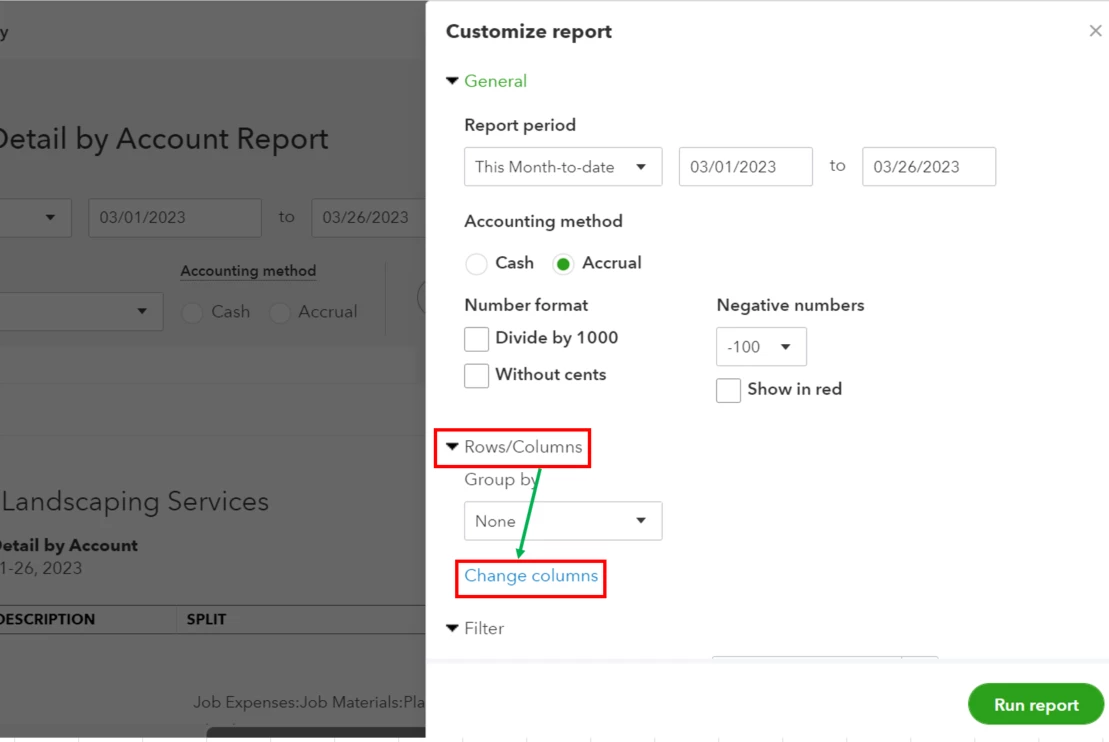Click the DESCRIPTION column header
This screenshot has height=742, width=1109.
pyautogui.click(x=47, y=620)
